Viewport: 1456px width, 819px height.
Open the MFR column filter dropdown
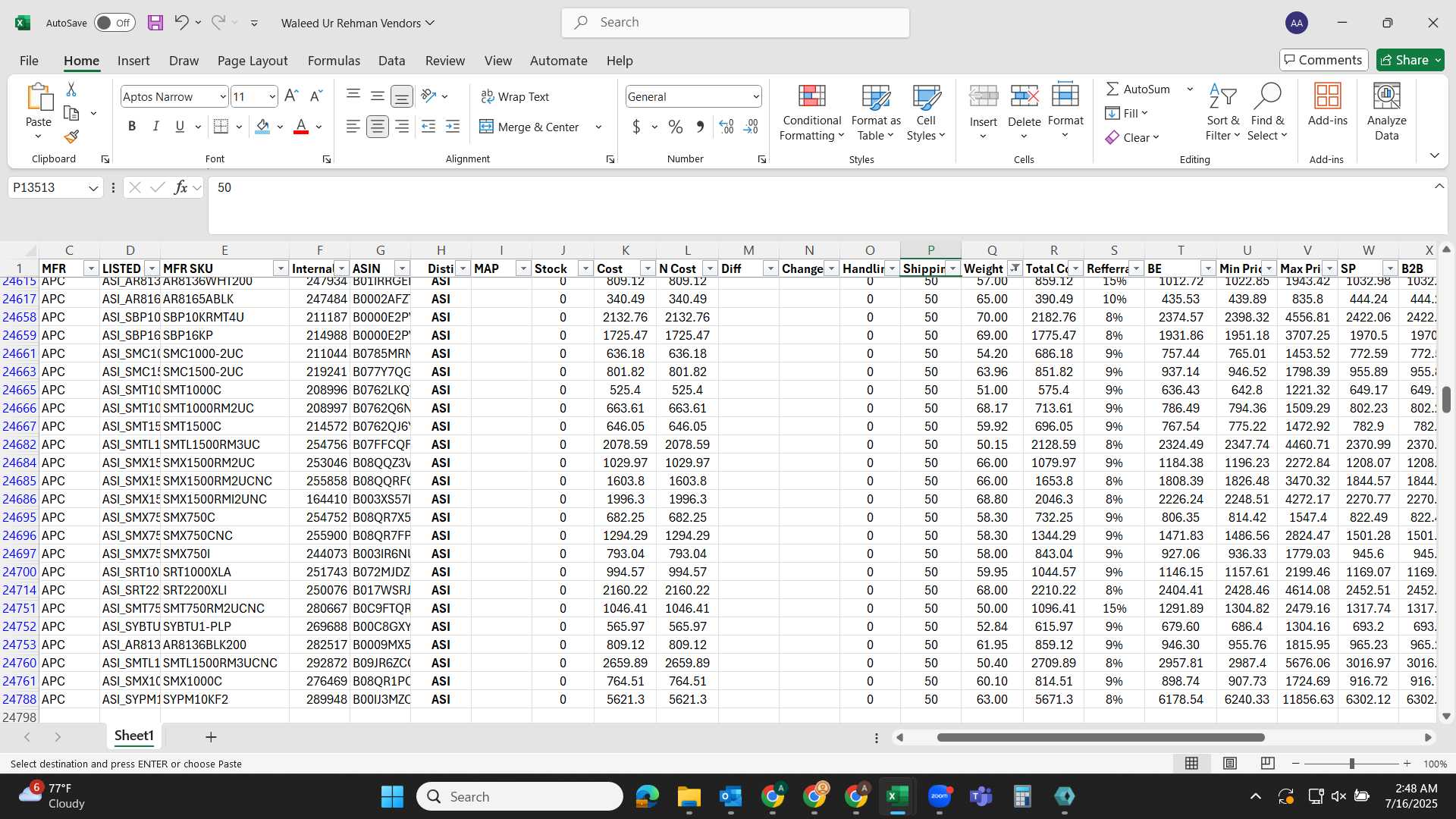(91, 268)
